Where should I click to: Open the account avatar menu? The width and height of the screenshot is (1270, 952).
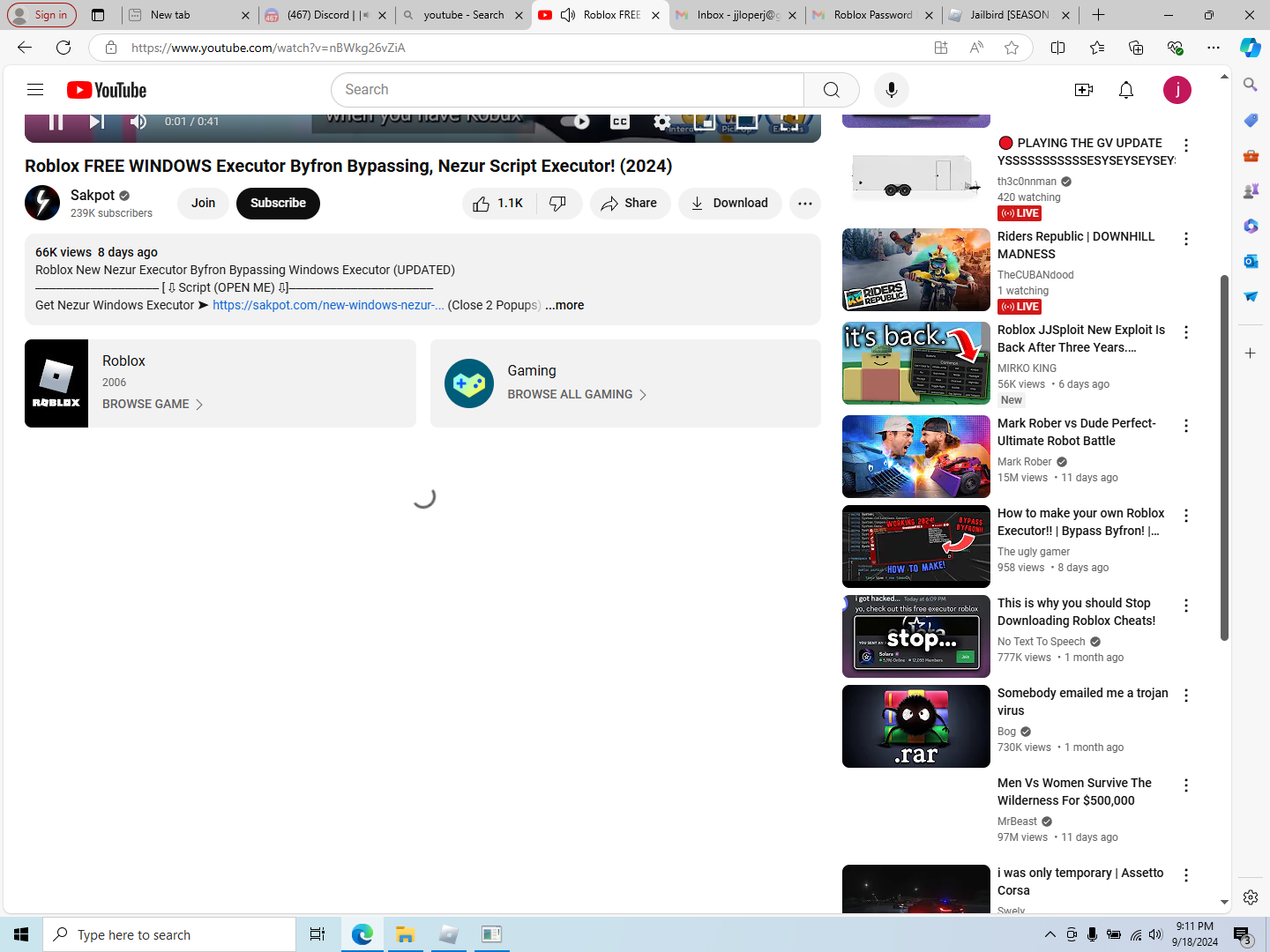1177,90
